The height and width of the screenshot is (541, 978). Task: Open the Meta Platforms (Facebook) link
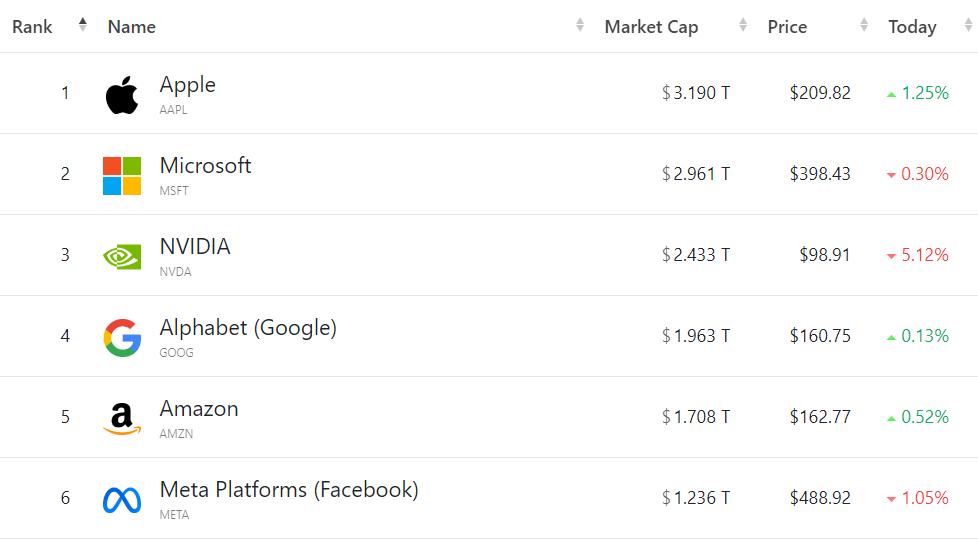coord(289,490)
